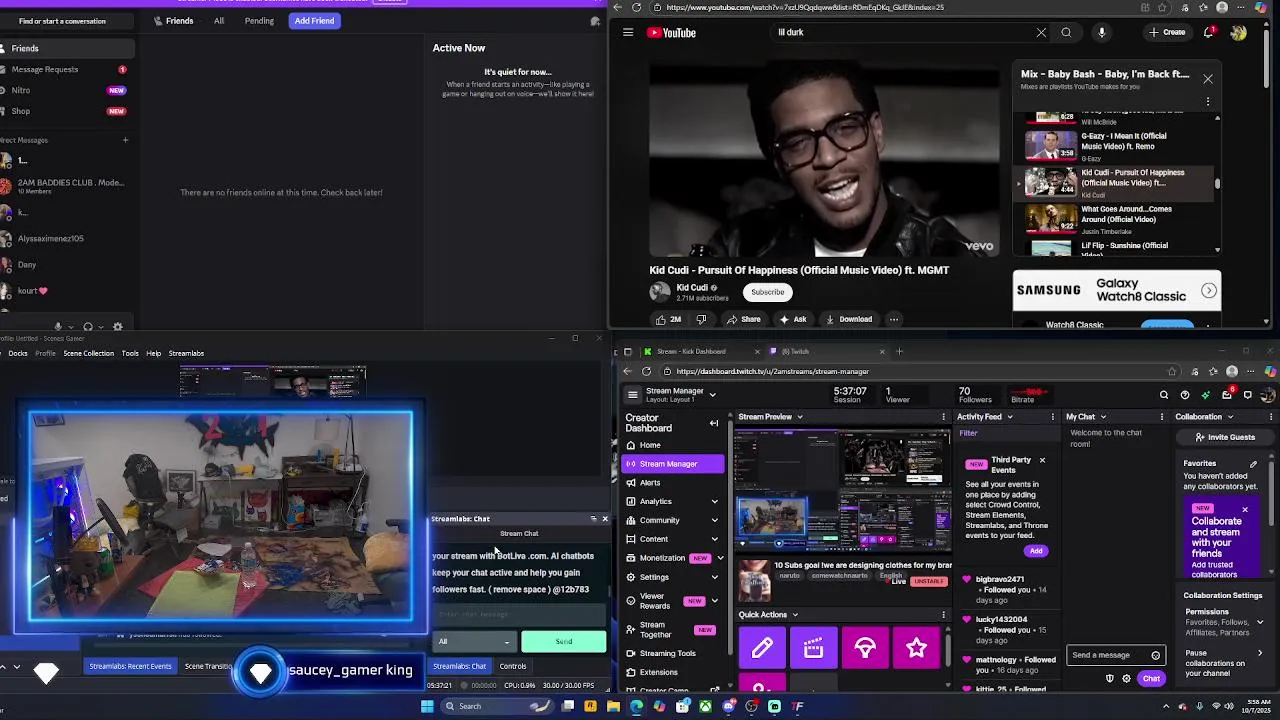Image resolution: width=1280 pixels, height=720 pixels.
Task: Click Invite Guests in Collaboration panel
Action: [x=1224, y=437]
